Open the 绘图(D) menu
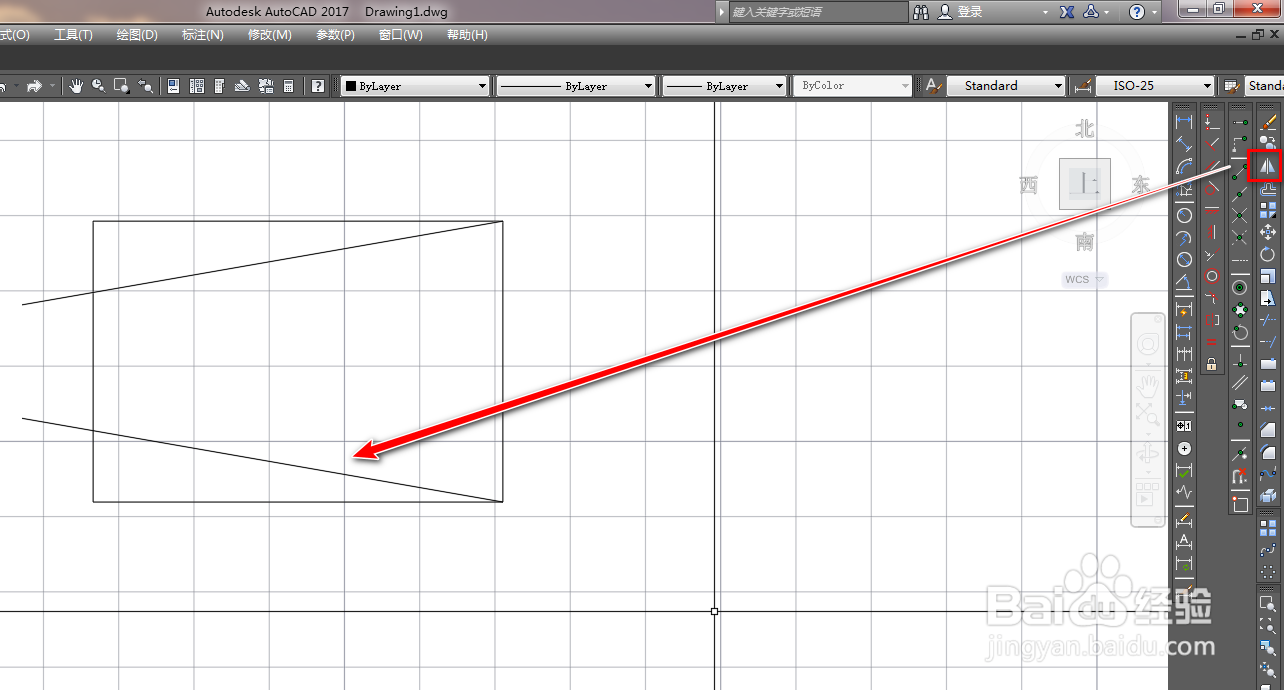 tap(137, 35)
